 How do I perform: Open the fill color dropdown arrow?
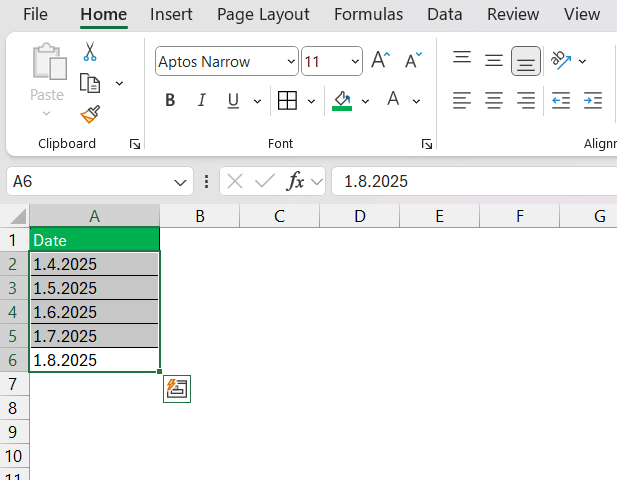point(365,102)
